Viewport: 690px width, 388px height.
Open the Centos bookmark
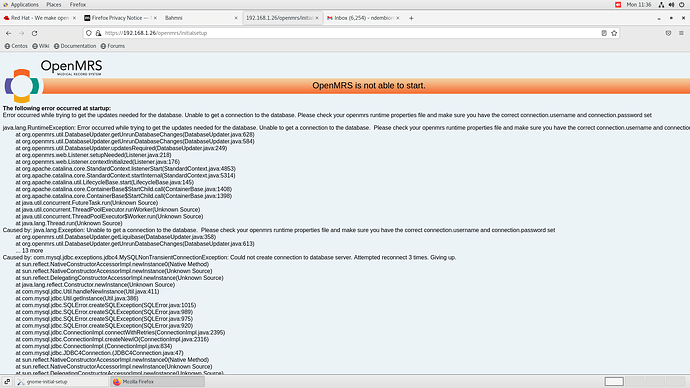16,46
